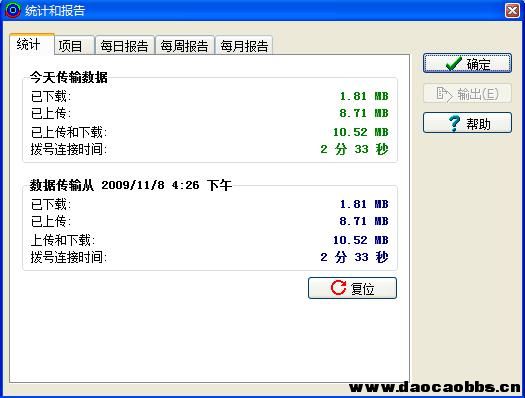The height and width of the screenshot is (398, 525).
Task: Close the 统计和报告 dialog window
Action: pos(512,10)
